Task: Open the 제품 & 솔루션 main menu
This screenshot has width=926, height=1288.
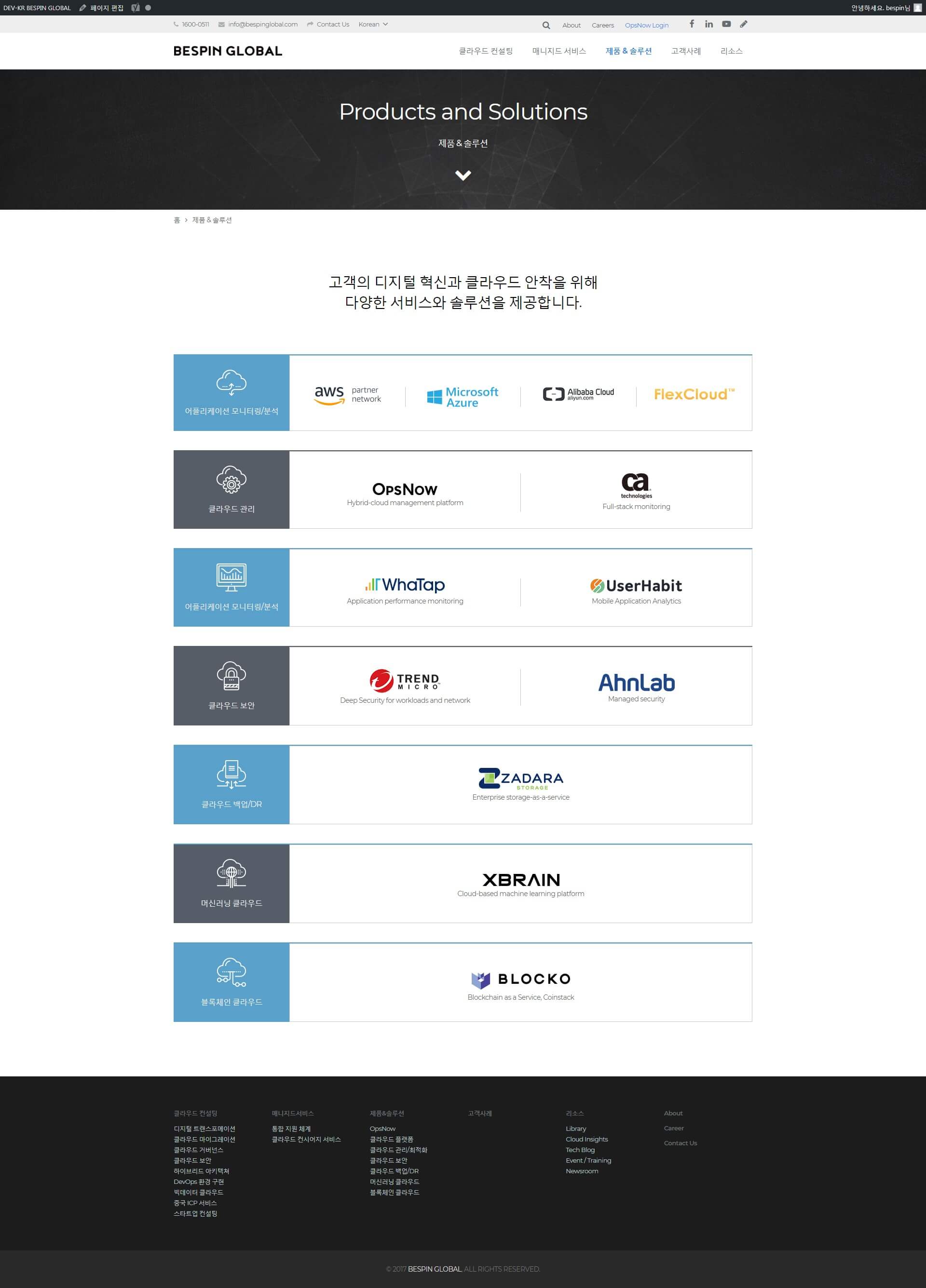Action: tap(628, 51)
